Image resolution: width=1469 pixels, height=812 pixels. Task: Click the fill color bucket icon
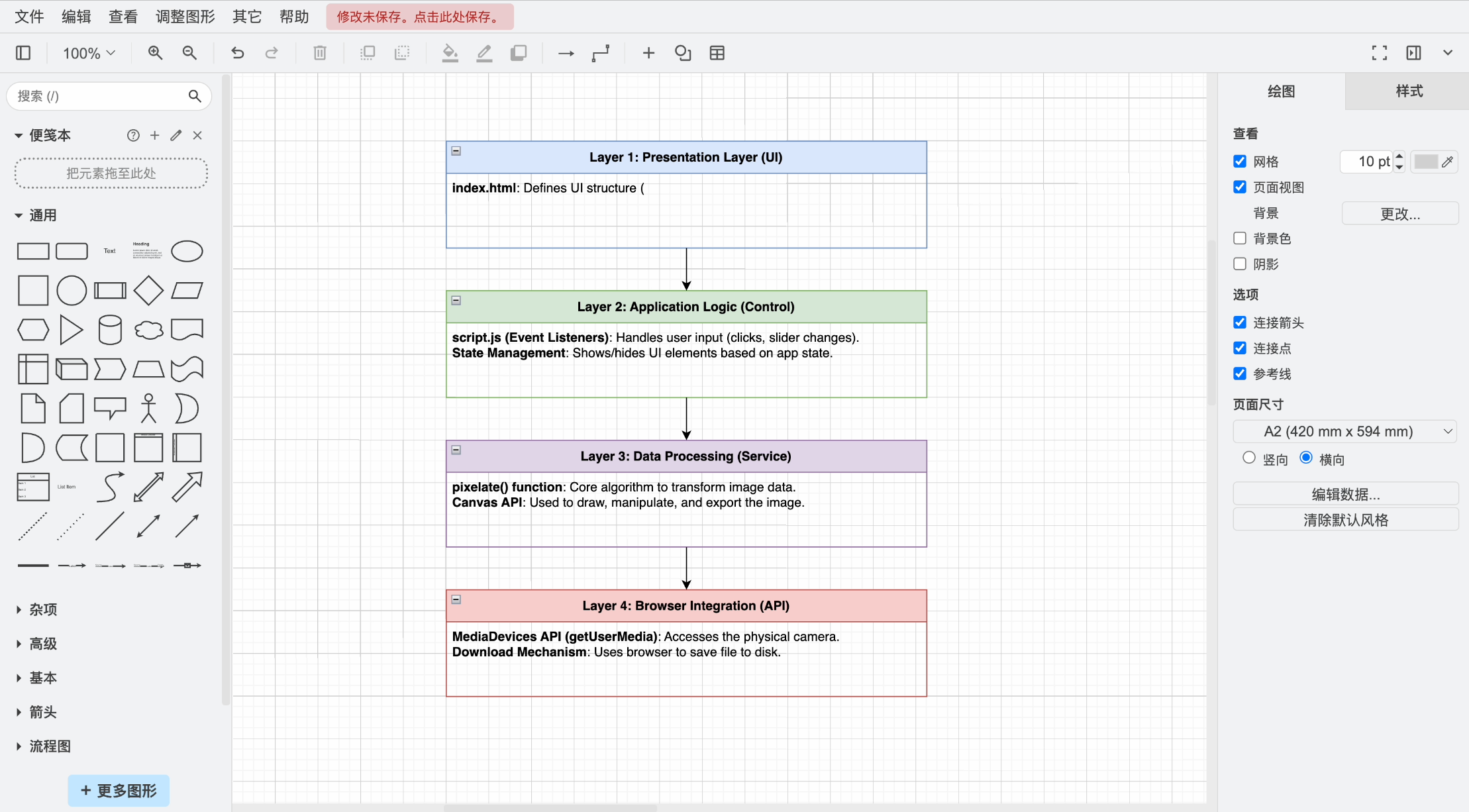(450, 53)
